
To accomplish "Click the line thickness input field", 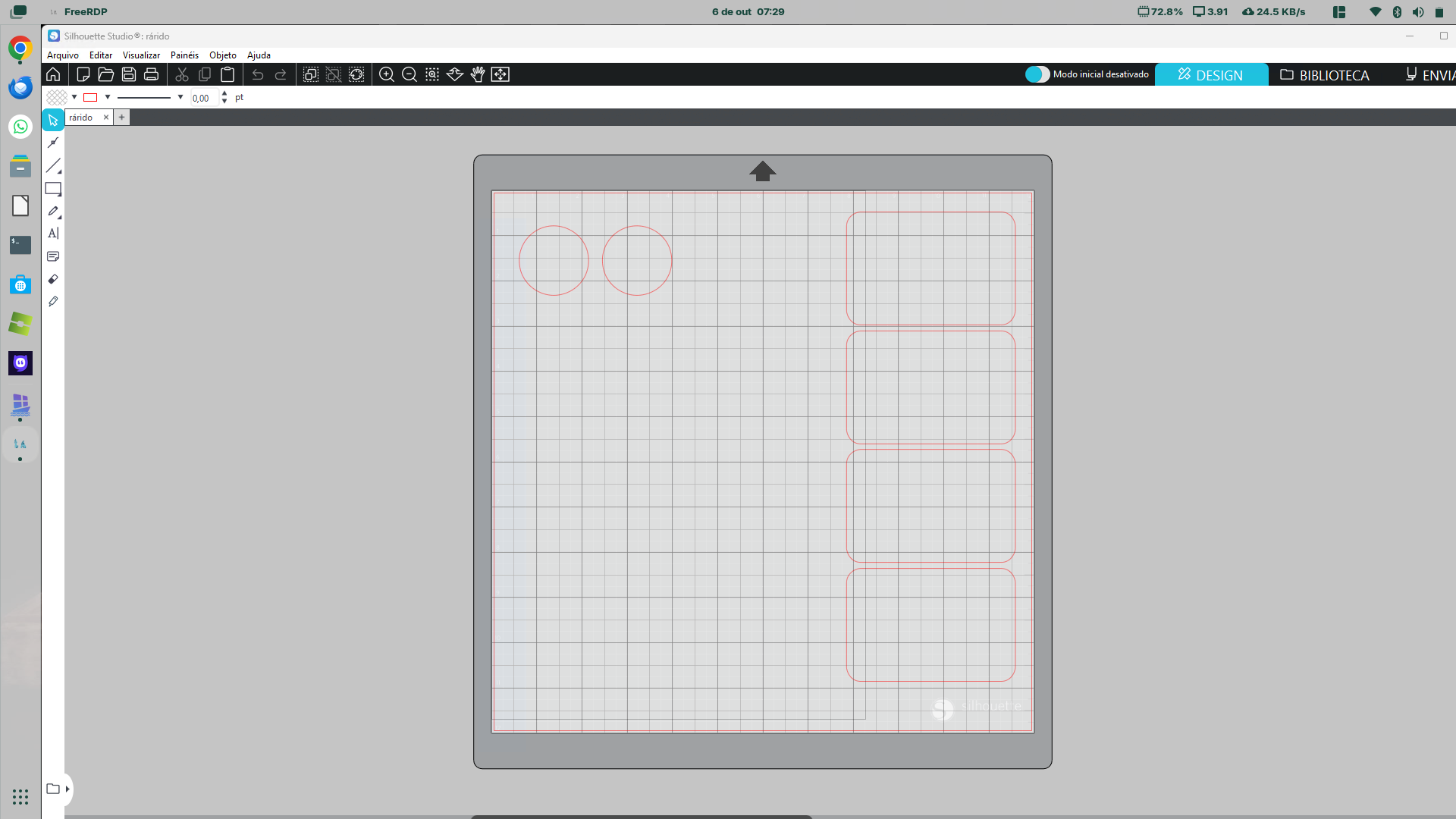I will (203, 98).
